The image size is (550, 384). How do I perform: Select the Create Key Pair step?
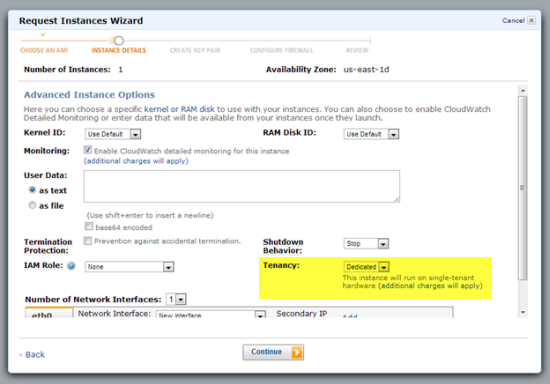pos(195,50)
